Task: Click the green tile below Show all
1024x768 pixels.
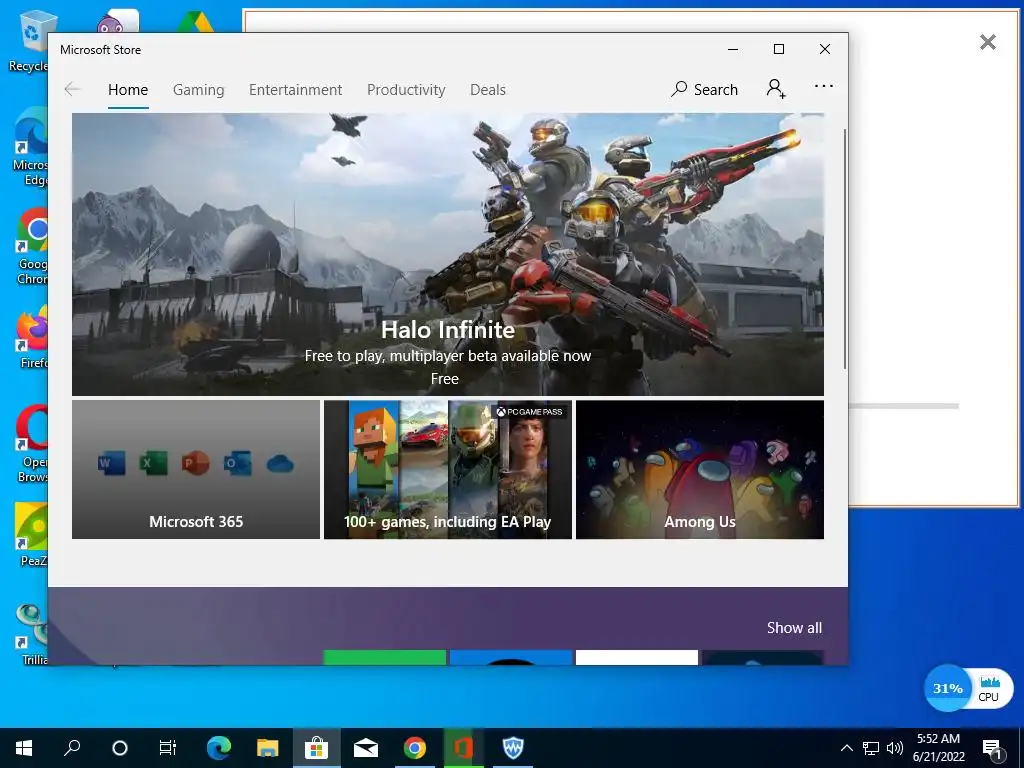Action: coord(385,657)
